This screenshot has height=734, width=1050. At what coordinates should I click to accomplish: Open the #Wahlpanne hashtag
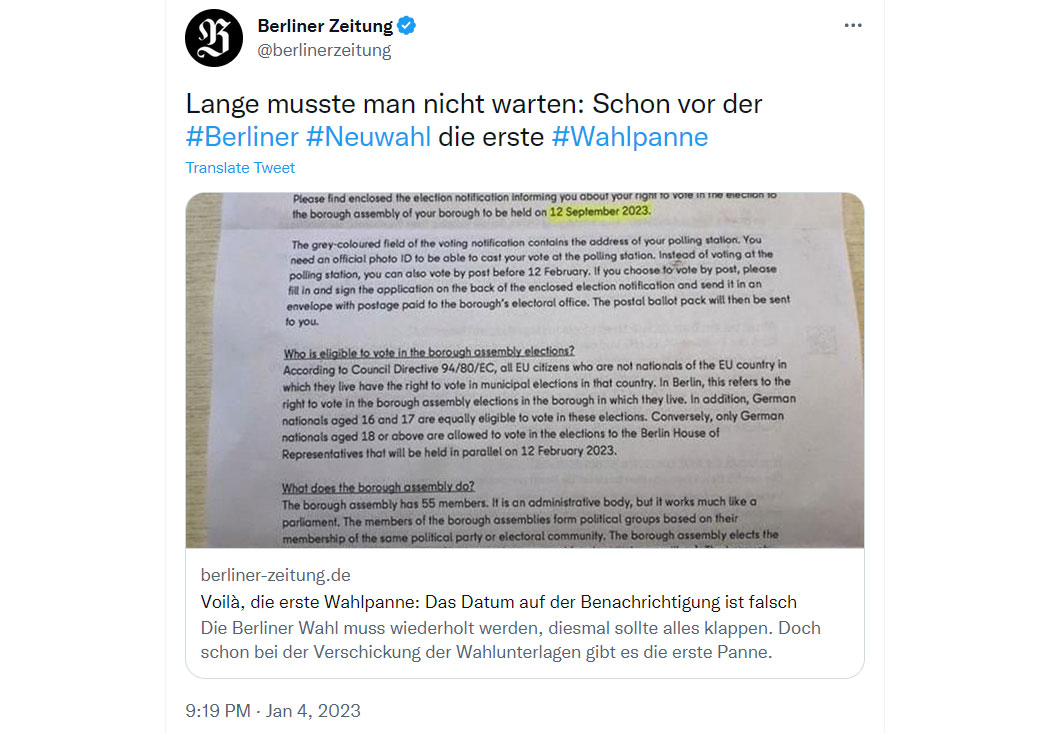point(630,137)
